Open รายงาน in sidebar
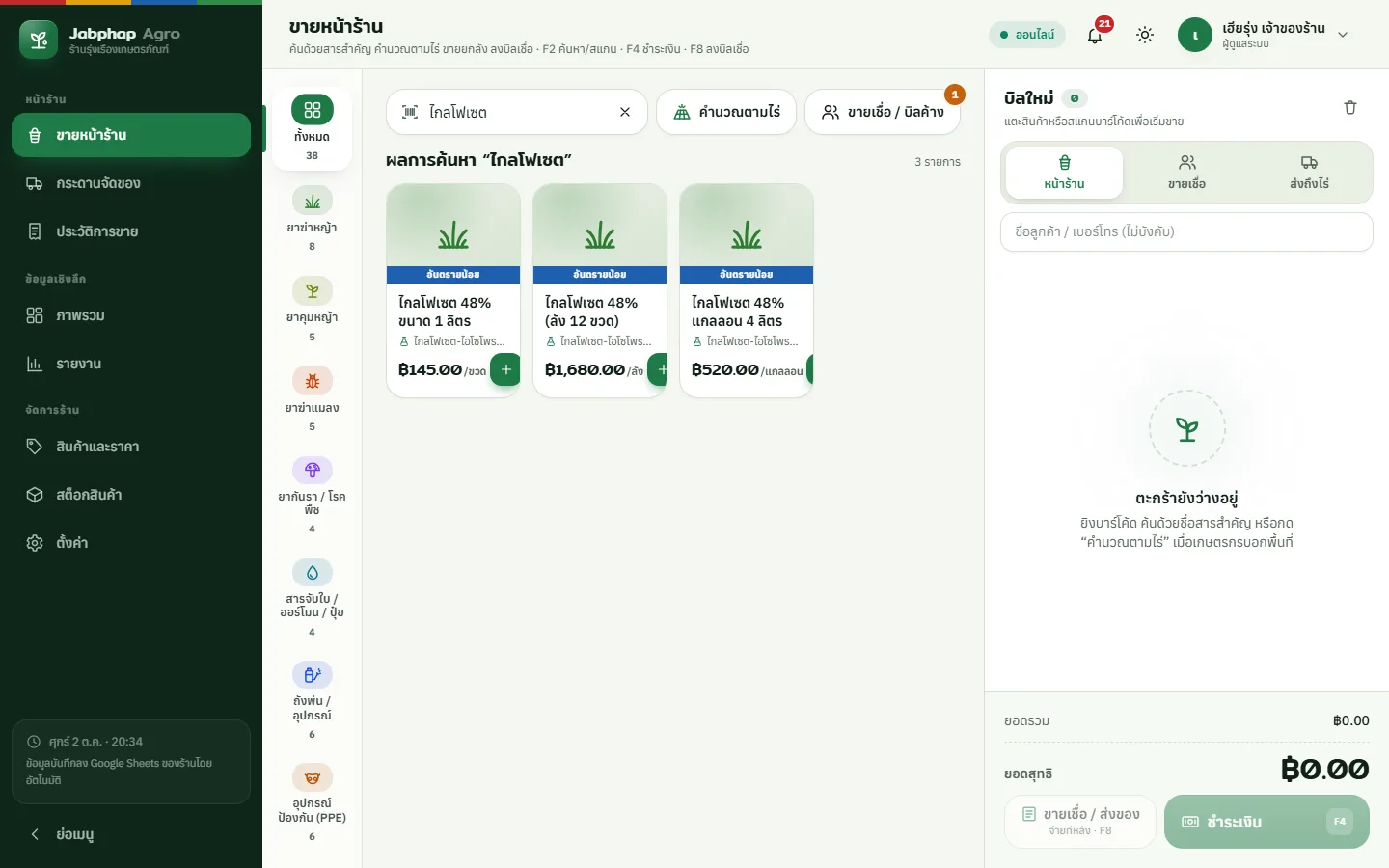Image resolution: width=1389 pixels, height=868 pixels. point(131,364)
